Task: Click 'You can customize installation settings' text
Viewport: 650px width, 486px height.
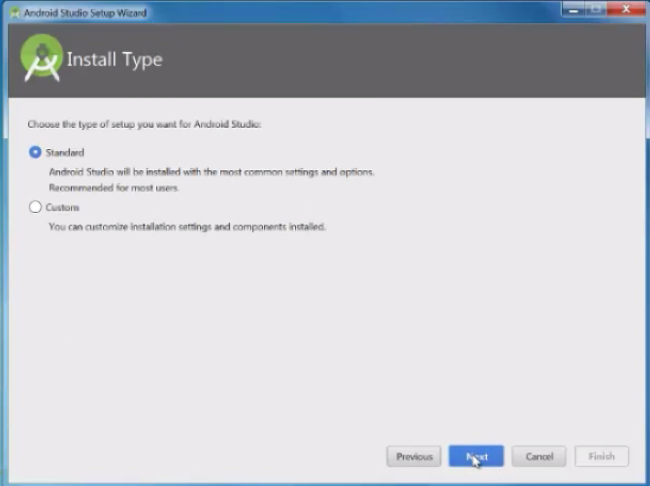Action: pos(187,227)
